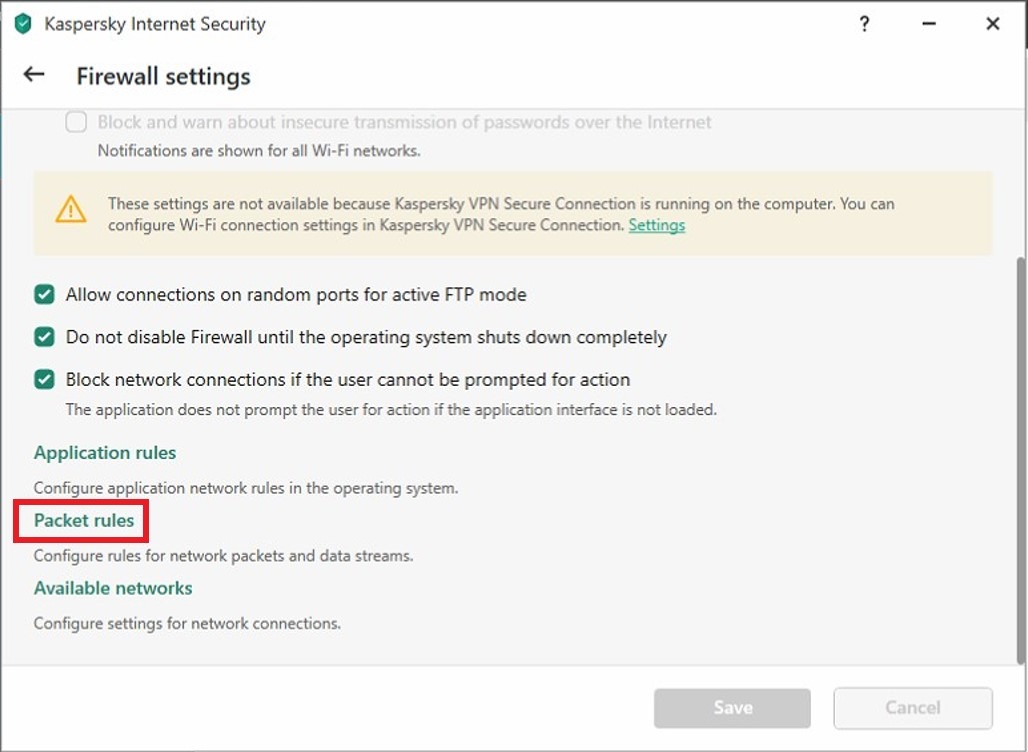The height and width of the screenshot is (752, 1028).
Task: Open the VPN Secure Connection Settings link
Action: tap(656, 225)
